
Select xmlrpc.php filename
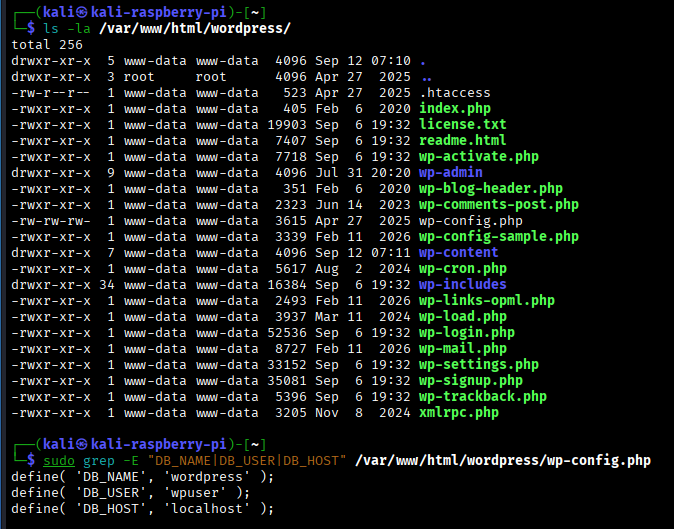click(459, 413)
